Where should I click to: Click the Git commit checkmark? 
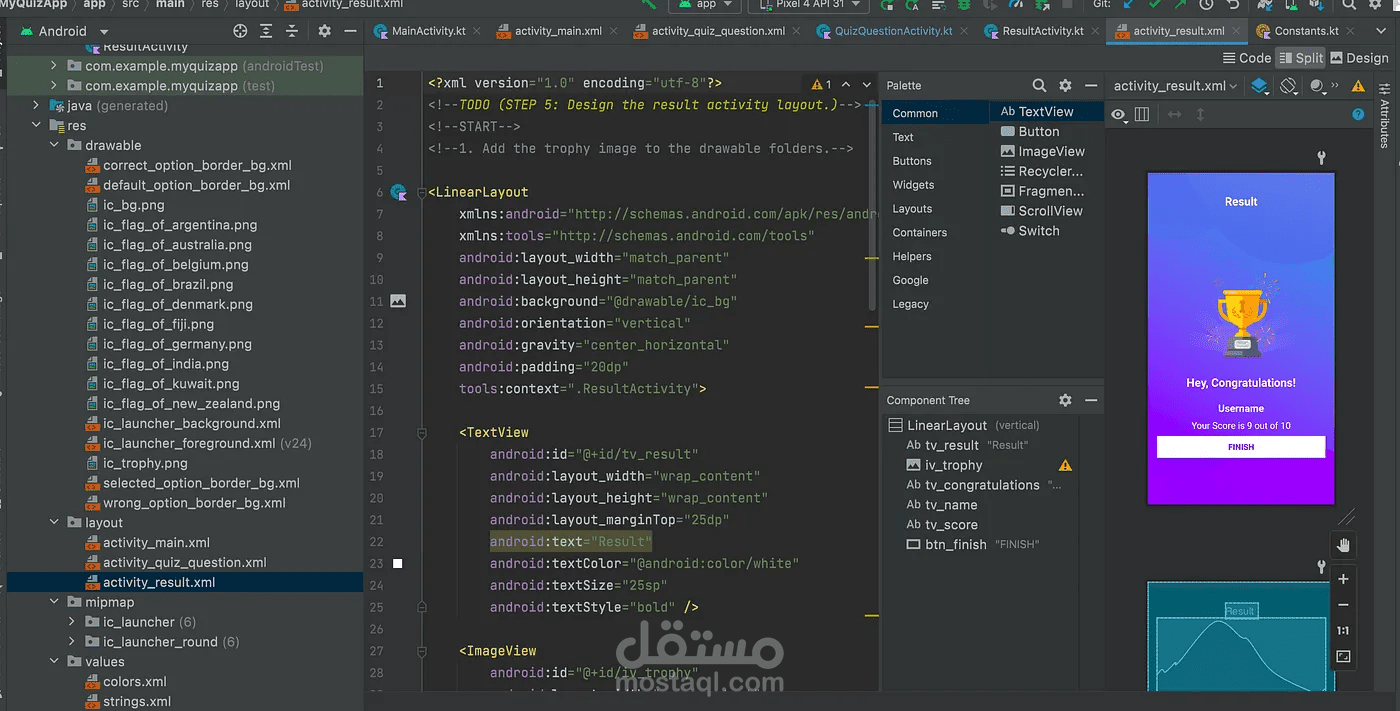[x=1153, y=5]
